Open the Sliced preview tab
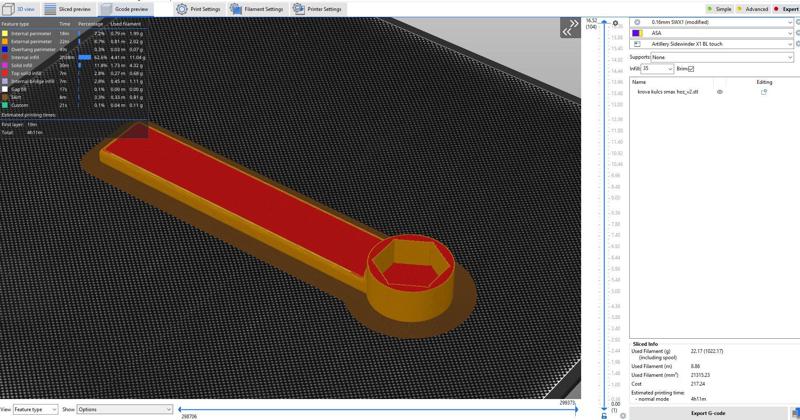Viewport: 800px width, 420px height. coord(68,9)
